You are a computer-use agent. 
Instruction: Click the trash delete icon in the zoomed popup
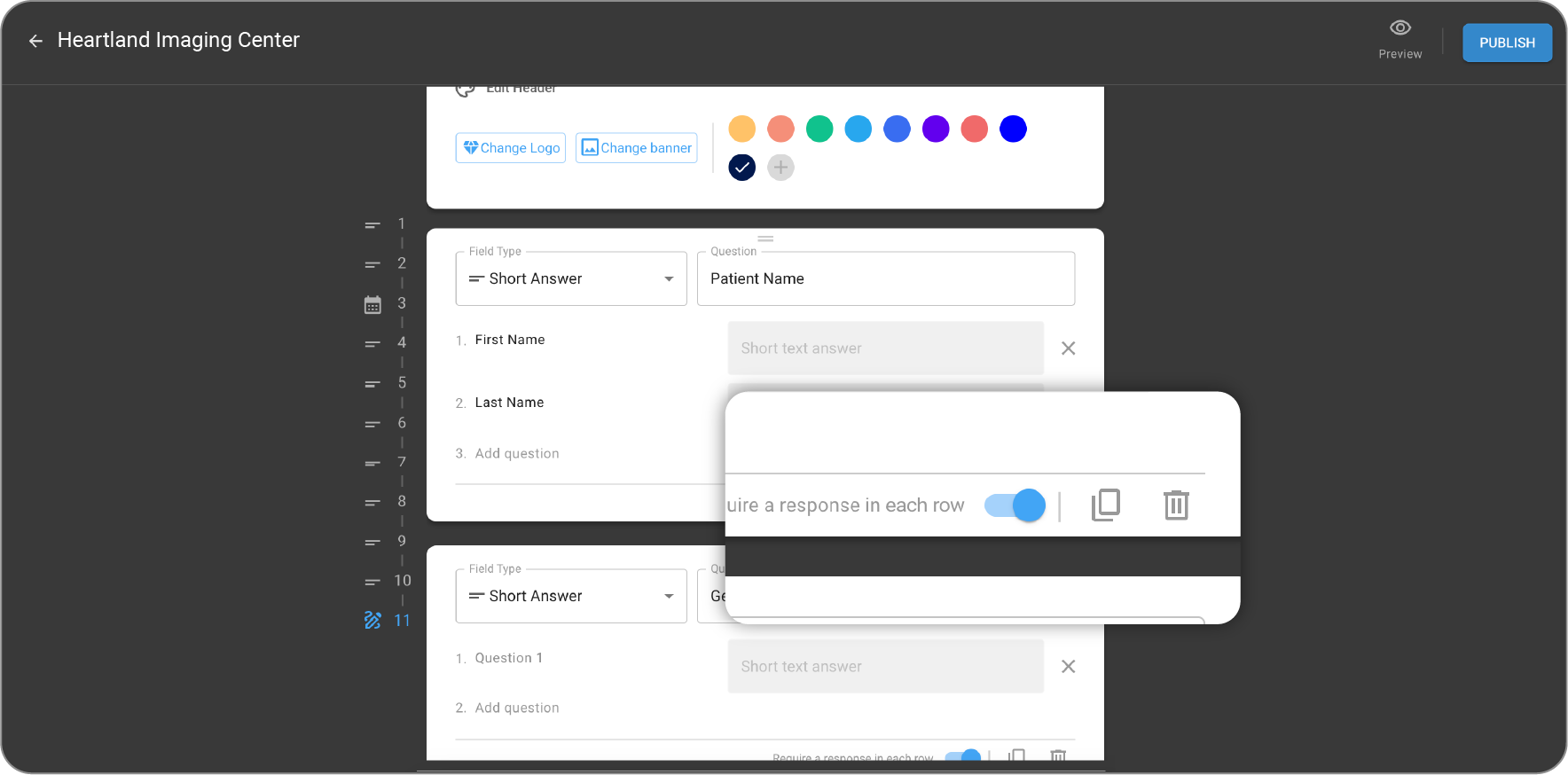(1176, 505)
